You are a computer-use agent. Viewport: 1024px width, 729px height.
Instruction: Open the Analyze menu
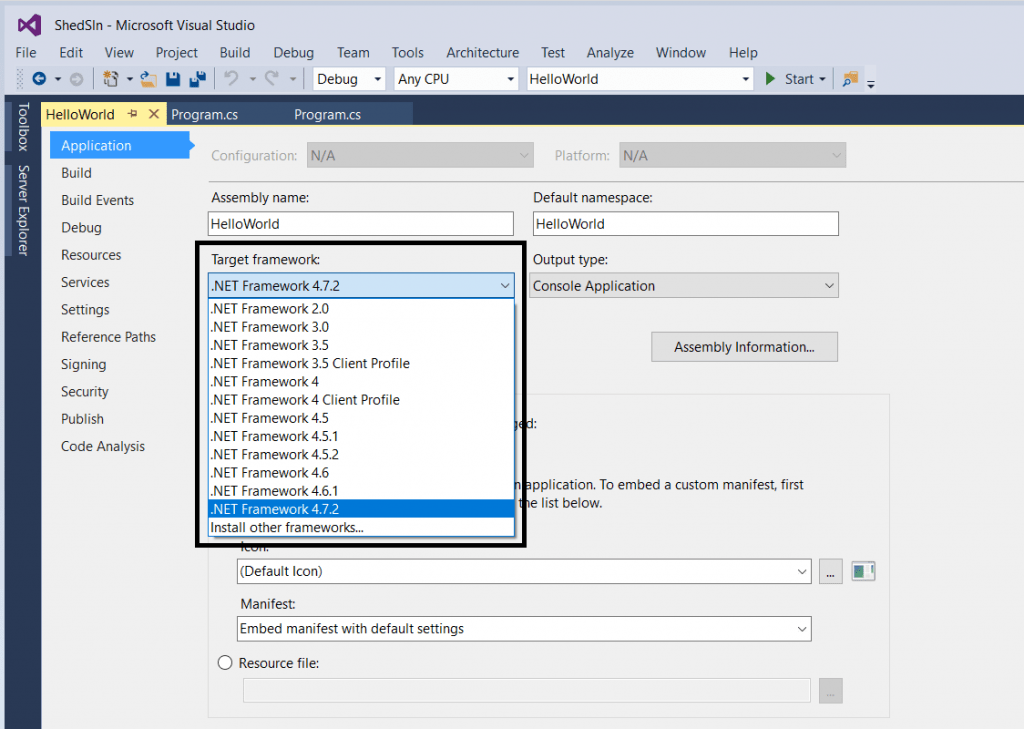click(610, 52)
